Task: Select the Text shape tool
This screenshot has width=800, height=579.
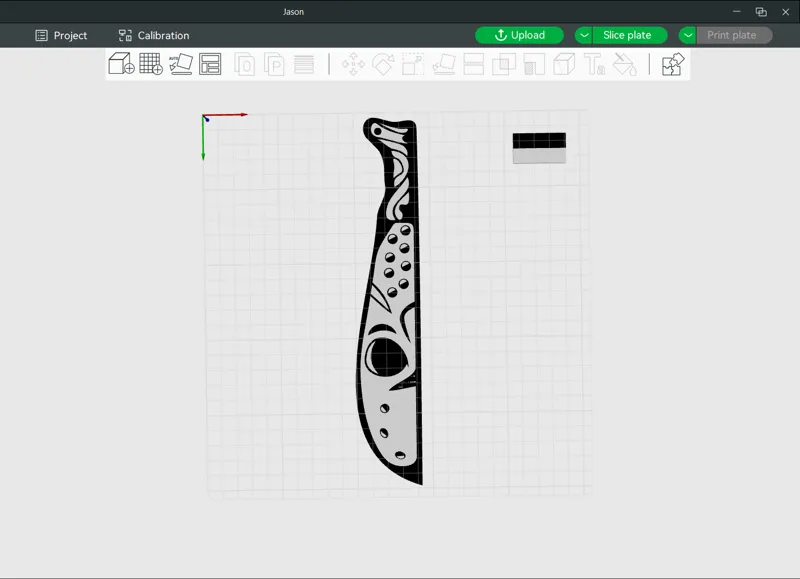Action: 594,65
